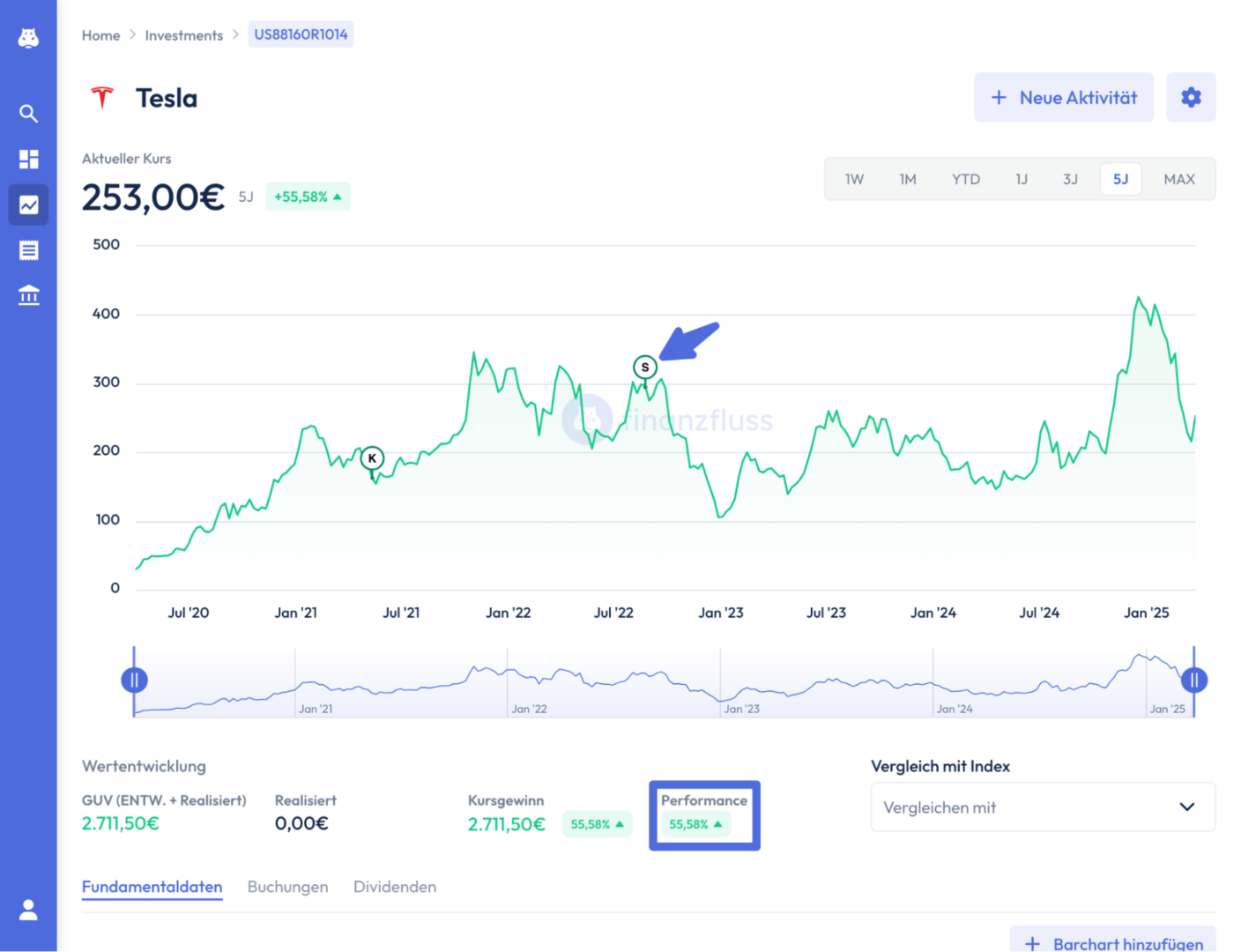The width and height of the screenshot is (1241, 952).
Task: Switch to the Buchungen tab
Action: [287, 887]
